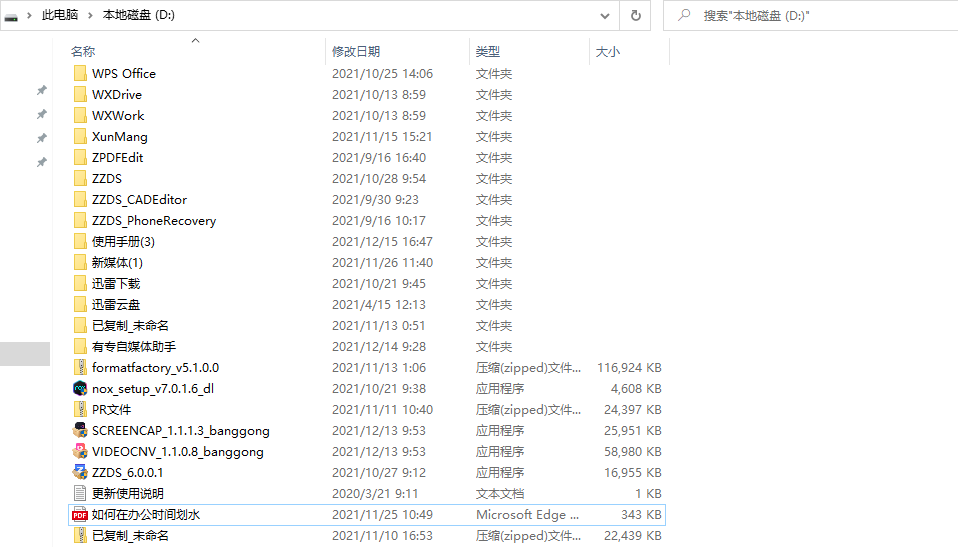Sort the list by 大小 column
958x548 pixels.
coord(608,52)
